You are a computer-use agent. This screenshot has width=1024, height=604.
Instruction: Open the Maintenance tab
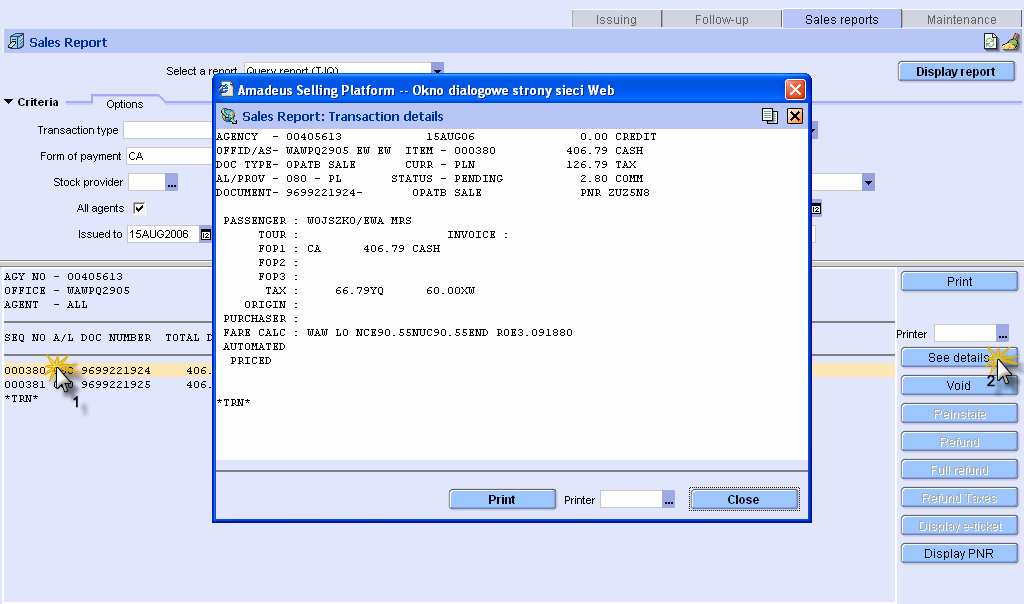coord(962,20)
